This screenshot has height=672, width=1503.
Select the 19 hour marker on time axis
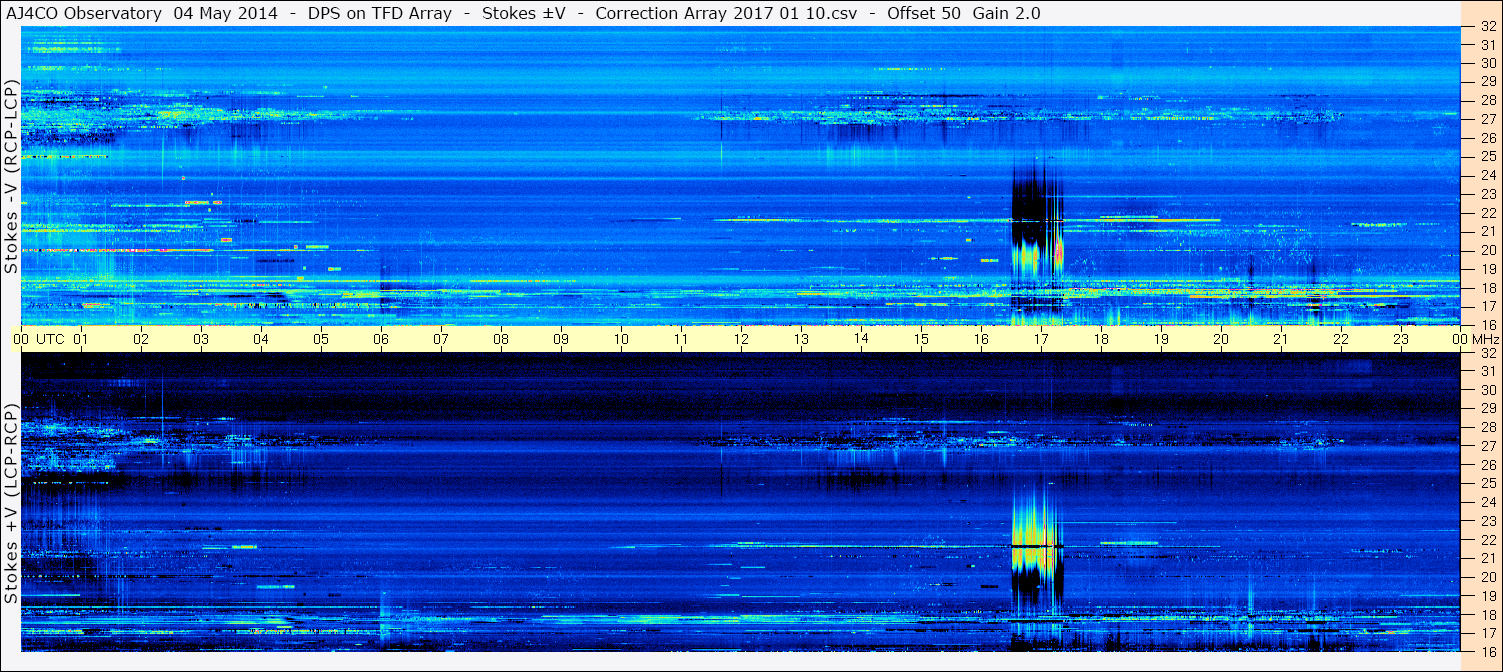1161,339
